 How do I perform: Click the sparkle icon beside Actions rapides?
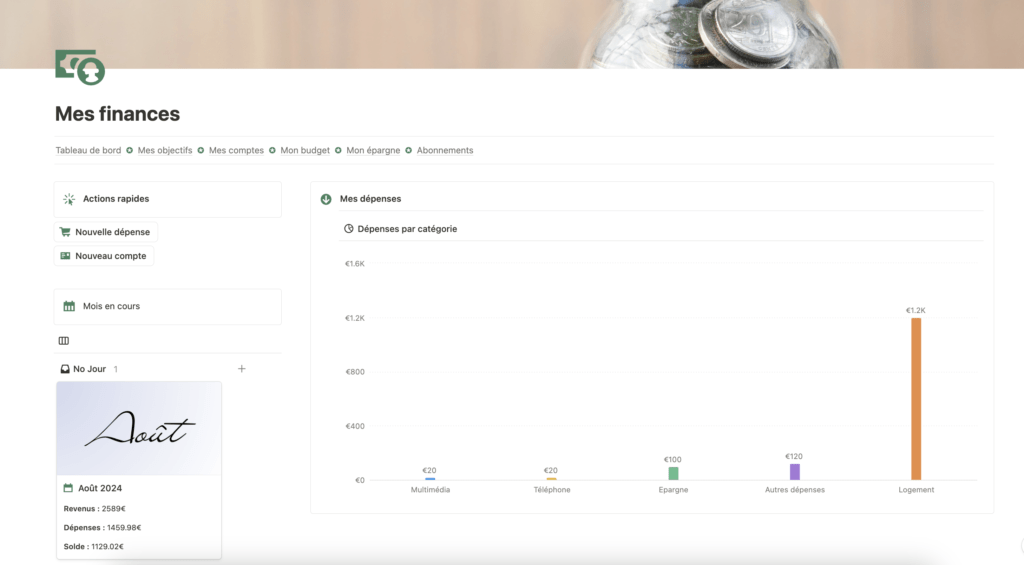[x=69, y=199]
